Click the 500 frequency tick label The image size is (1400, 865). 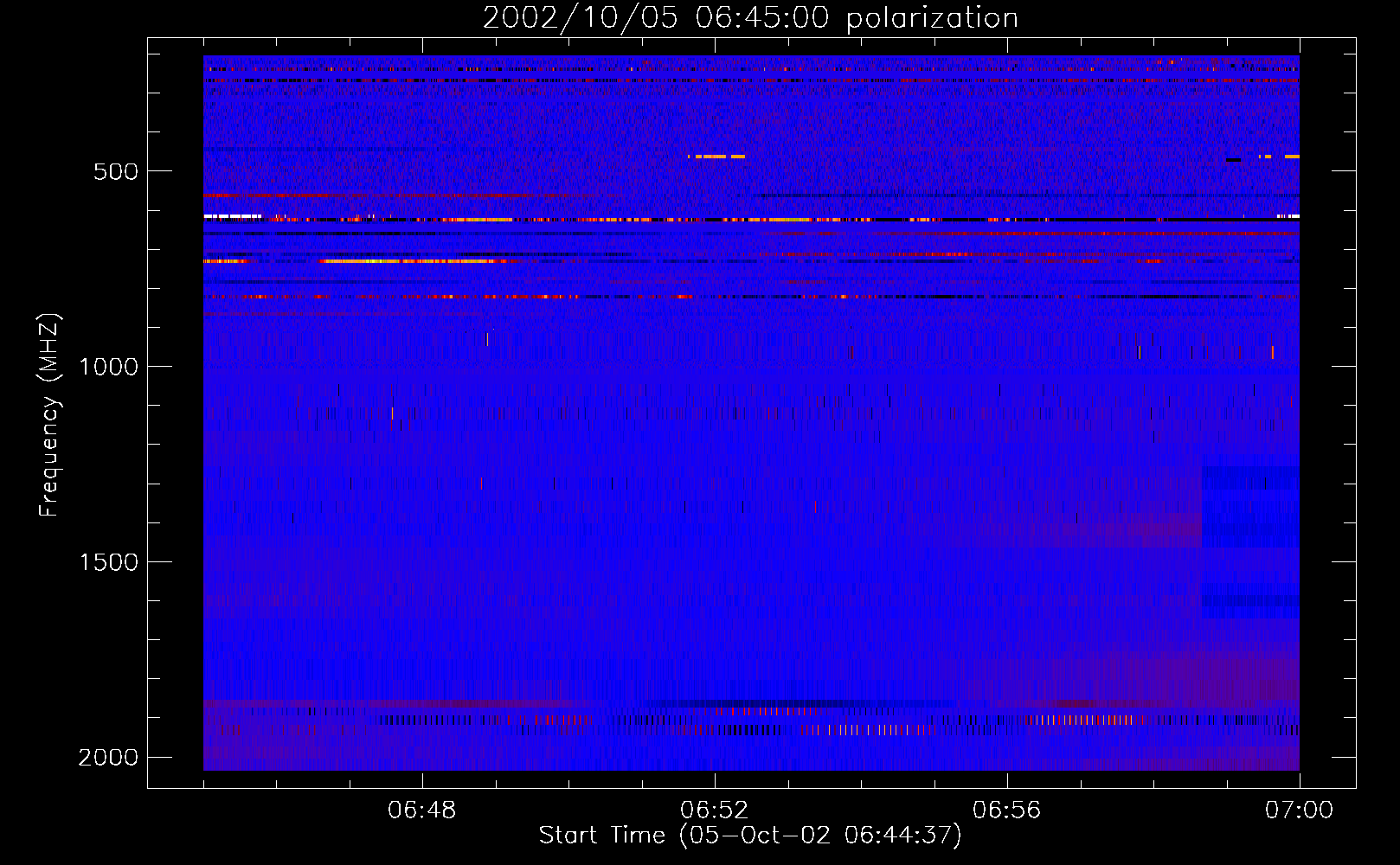(x=116, y=171)
